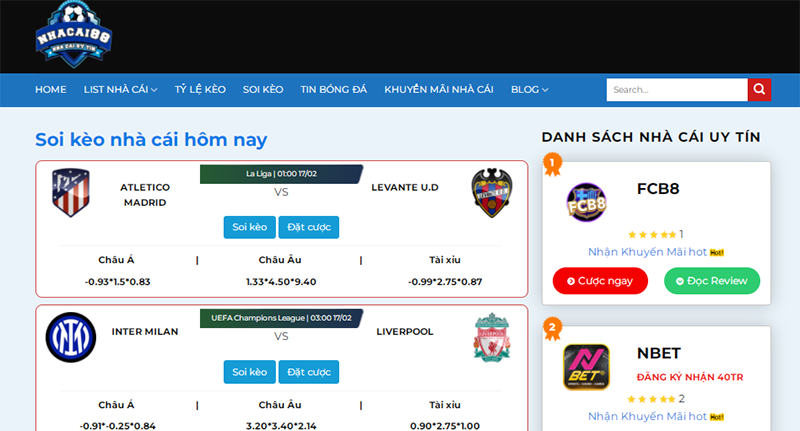Screen dimensions: 800x431
Task: Click the NBET bookmaker logo
Action: pos(586,367)
